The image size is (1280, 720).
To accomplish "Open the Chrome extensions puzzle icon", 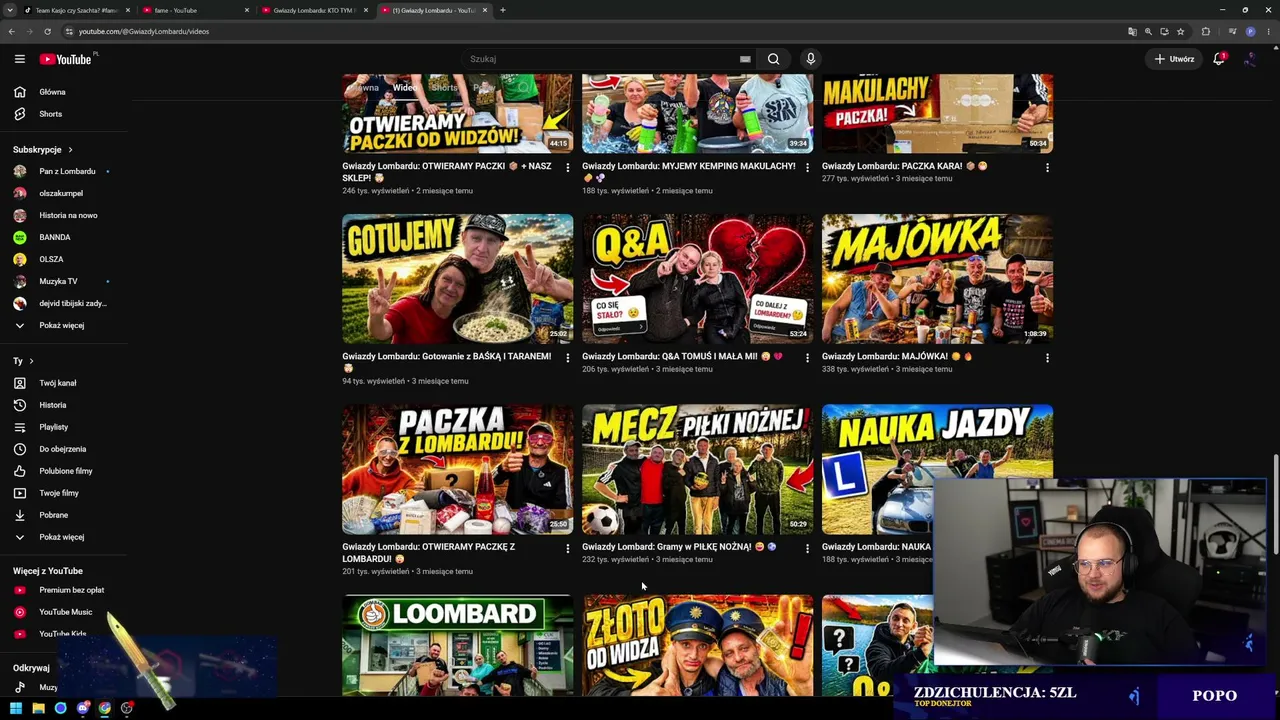I will 1206,31.
